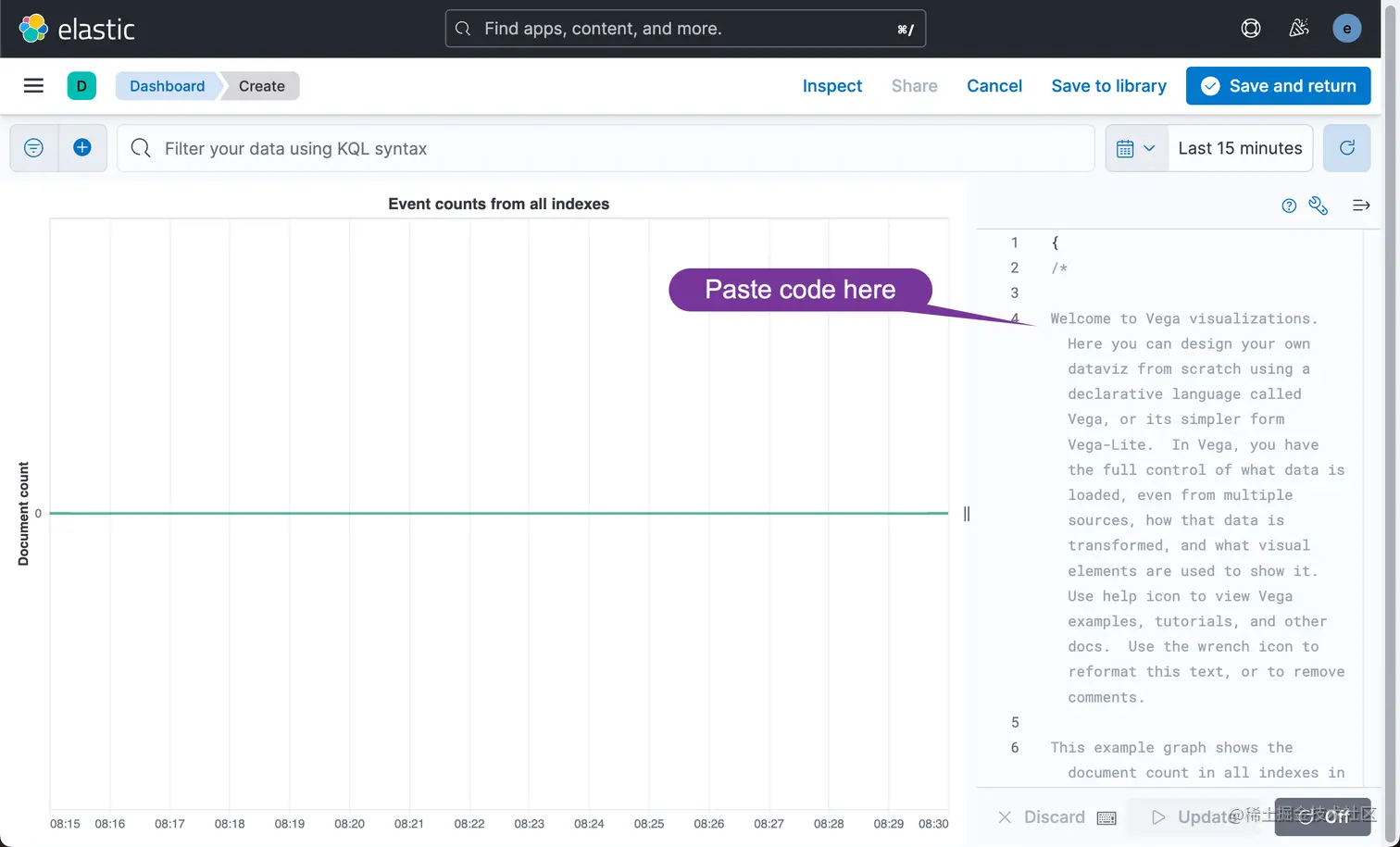Open the hamburger navigation menu
The image size is (1400, 847).
[33, 86]
